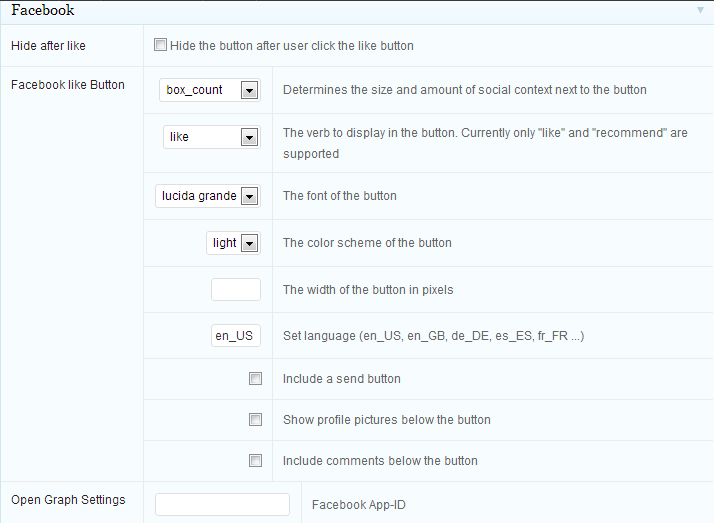Click the arrow button of box_count selector

click(x=249, y=90)
